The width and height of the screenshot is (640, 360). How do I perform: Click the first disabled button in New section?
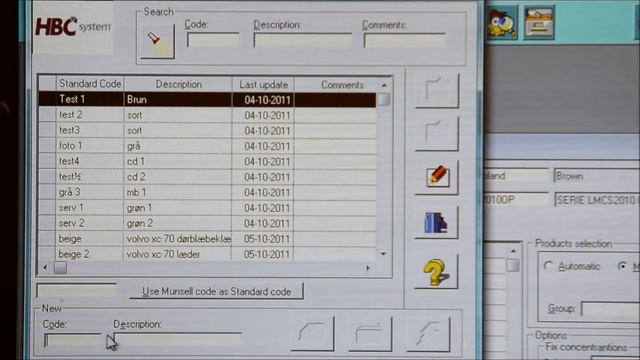point(313,334)
